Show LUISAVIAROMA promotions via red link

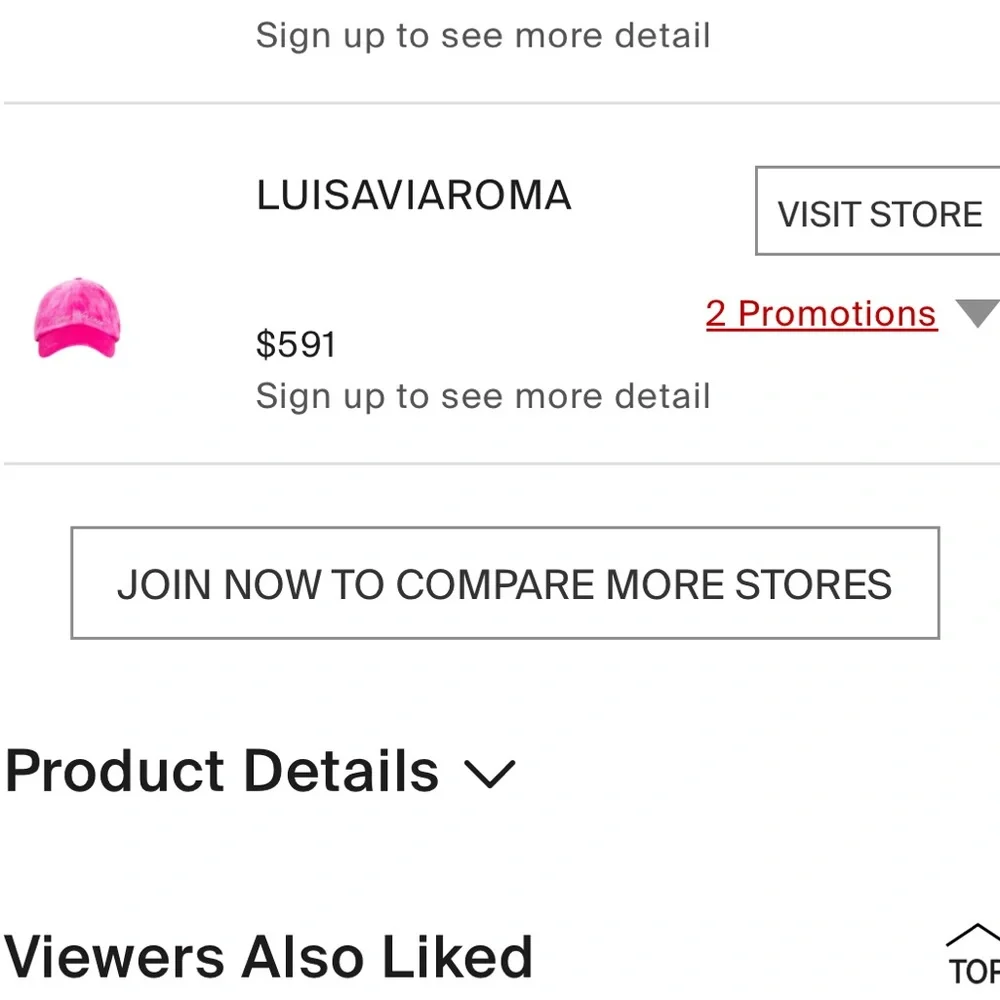[821, 314]
